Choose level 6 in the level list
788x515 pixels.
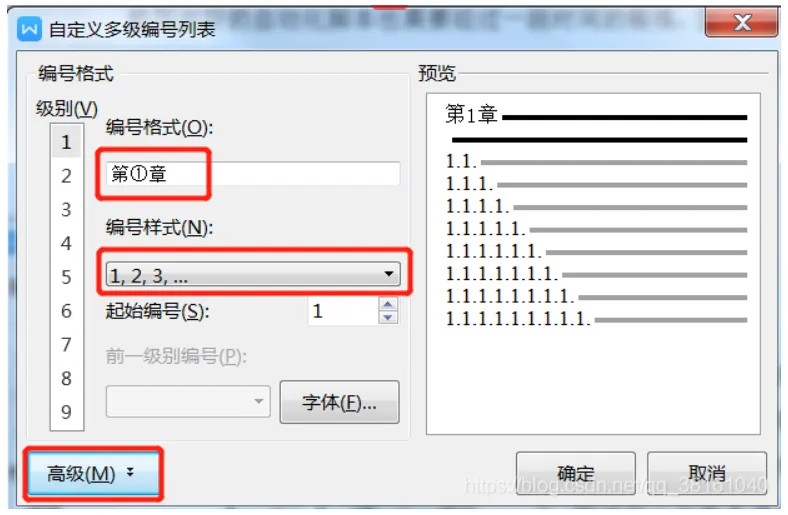66,311
